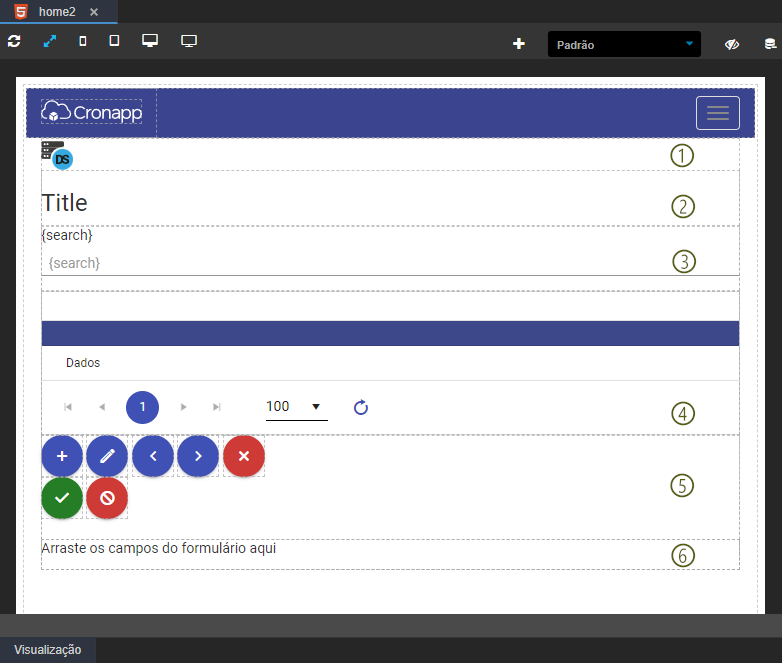782x663 pixels.
Task: Click the red cancel prohibition button
Action: [107, 498]
